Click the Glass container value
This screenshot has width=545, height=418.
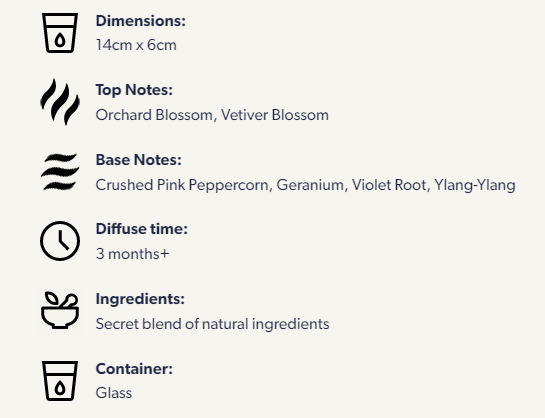(114, 393)
